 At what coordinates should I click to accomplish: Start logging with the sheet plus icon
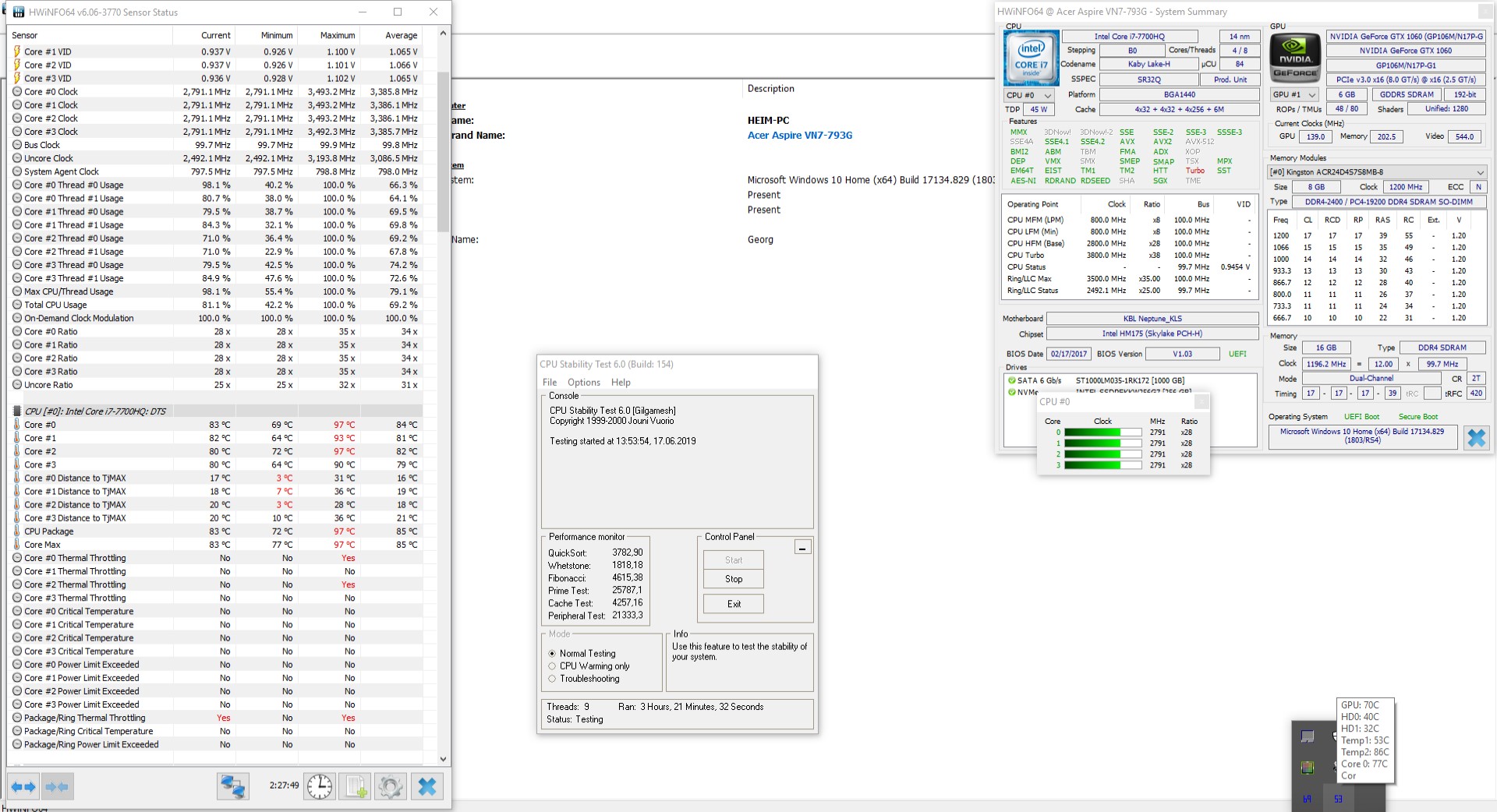pos(356,786)
